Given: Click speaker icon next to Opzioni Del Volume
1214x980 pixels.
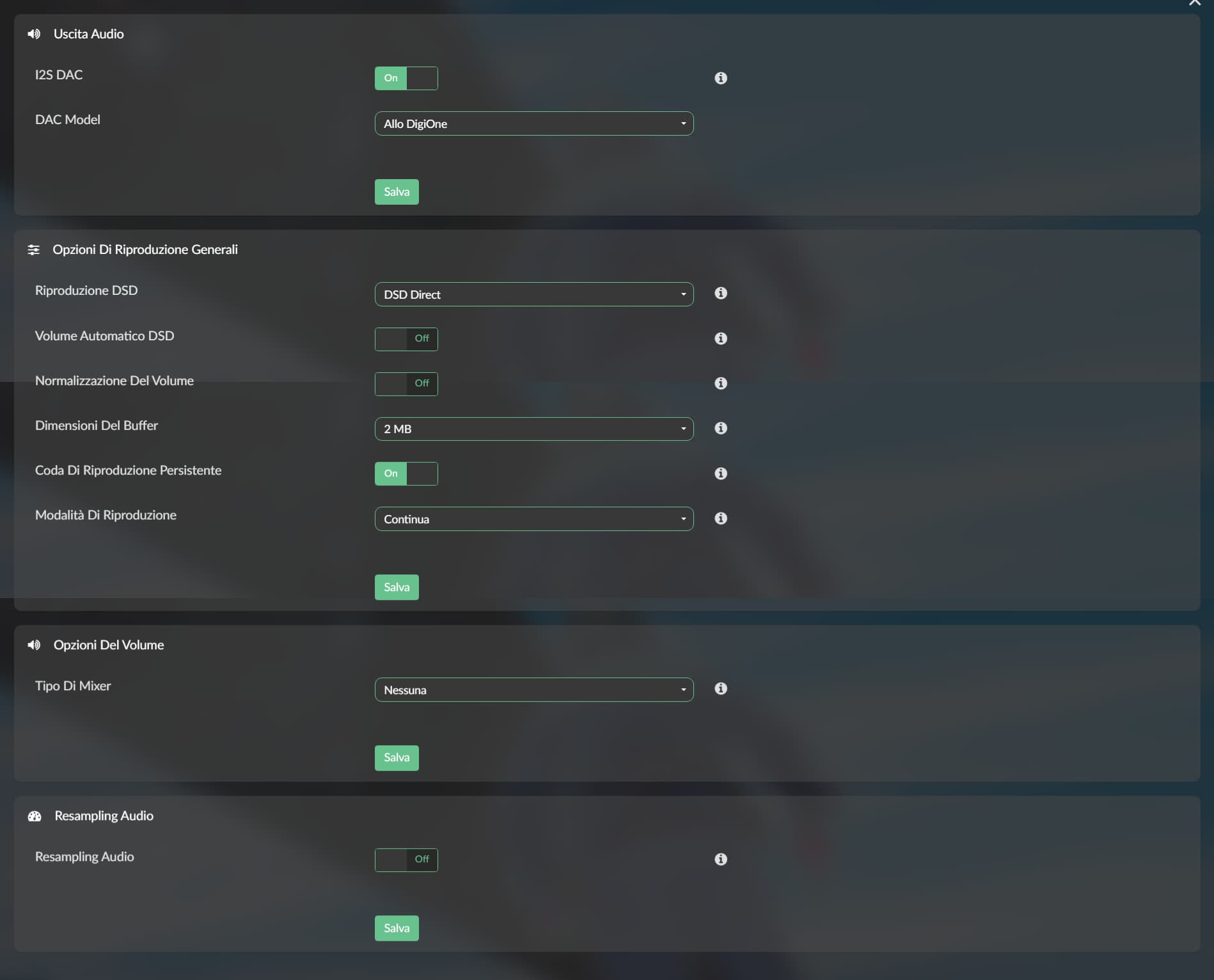Looking at the screenshot, I should coord(34,645).
